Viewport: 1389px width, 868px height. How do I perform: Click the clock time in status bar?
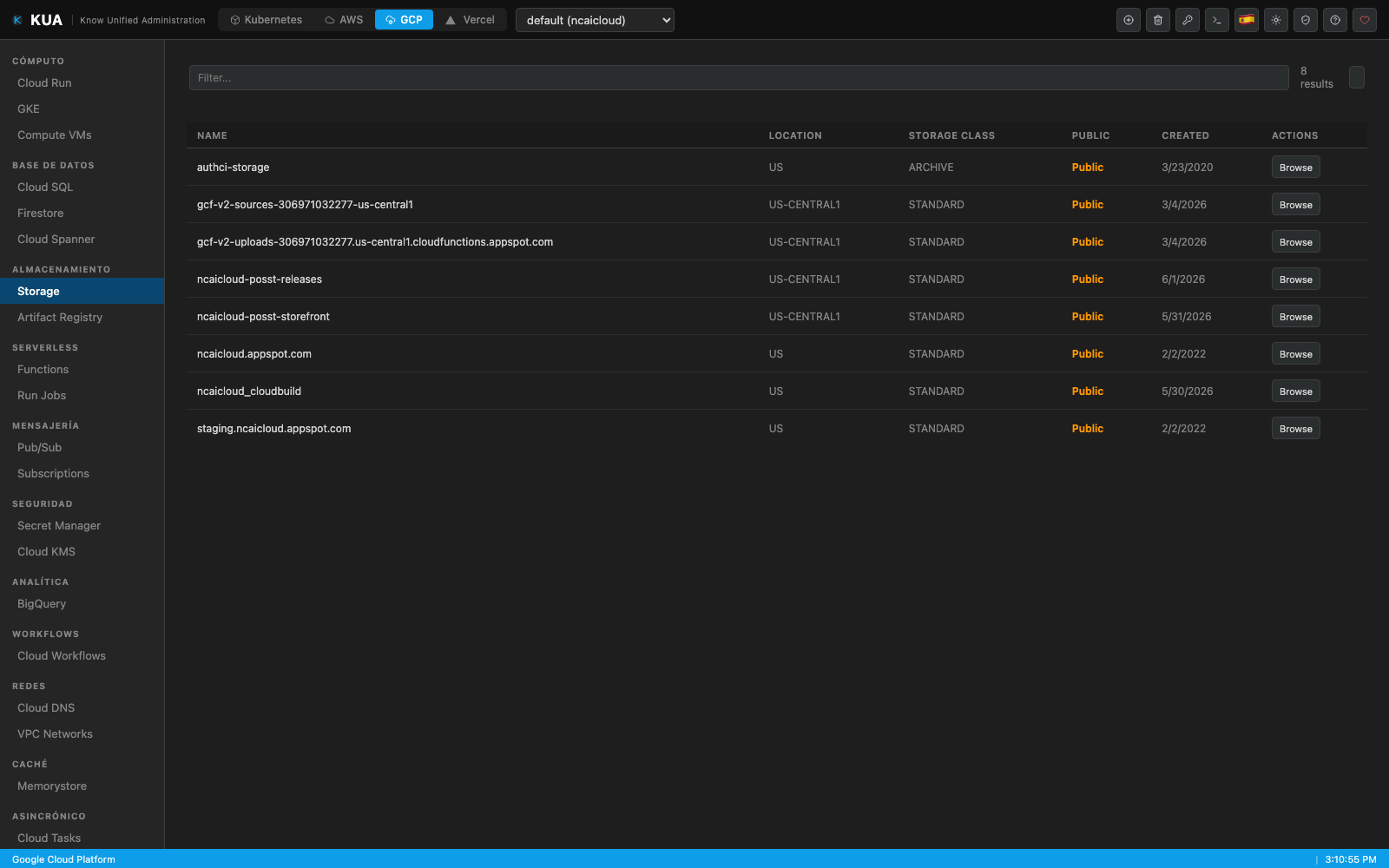coord(1351,859)
